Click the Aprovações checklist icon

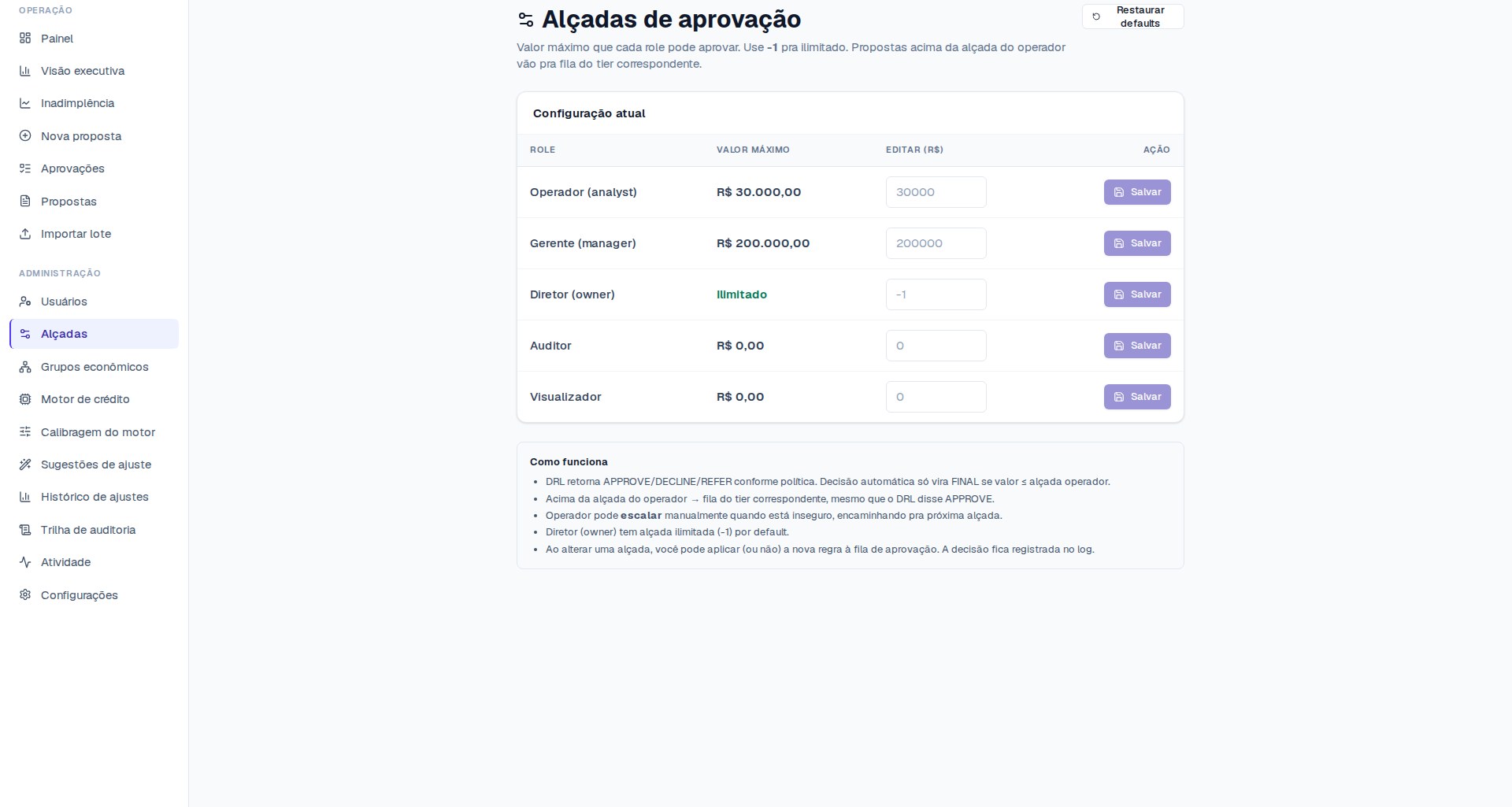pos(25,168)
